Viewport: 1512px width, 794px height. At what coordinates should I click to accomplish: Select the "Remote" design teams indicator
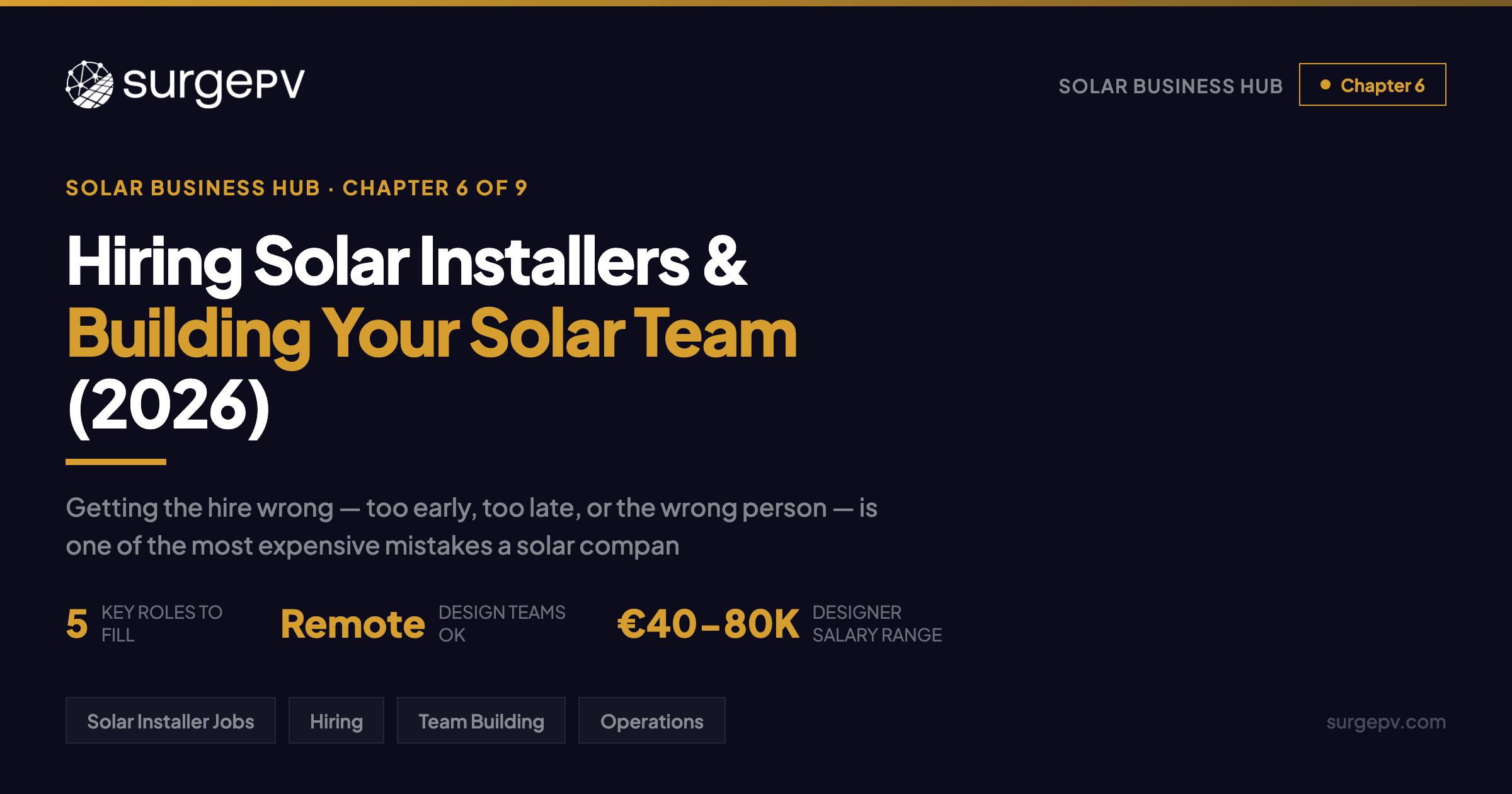(353, 624)
